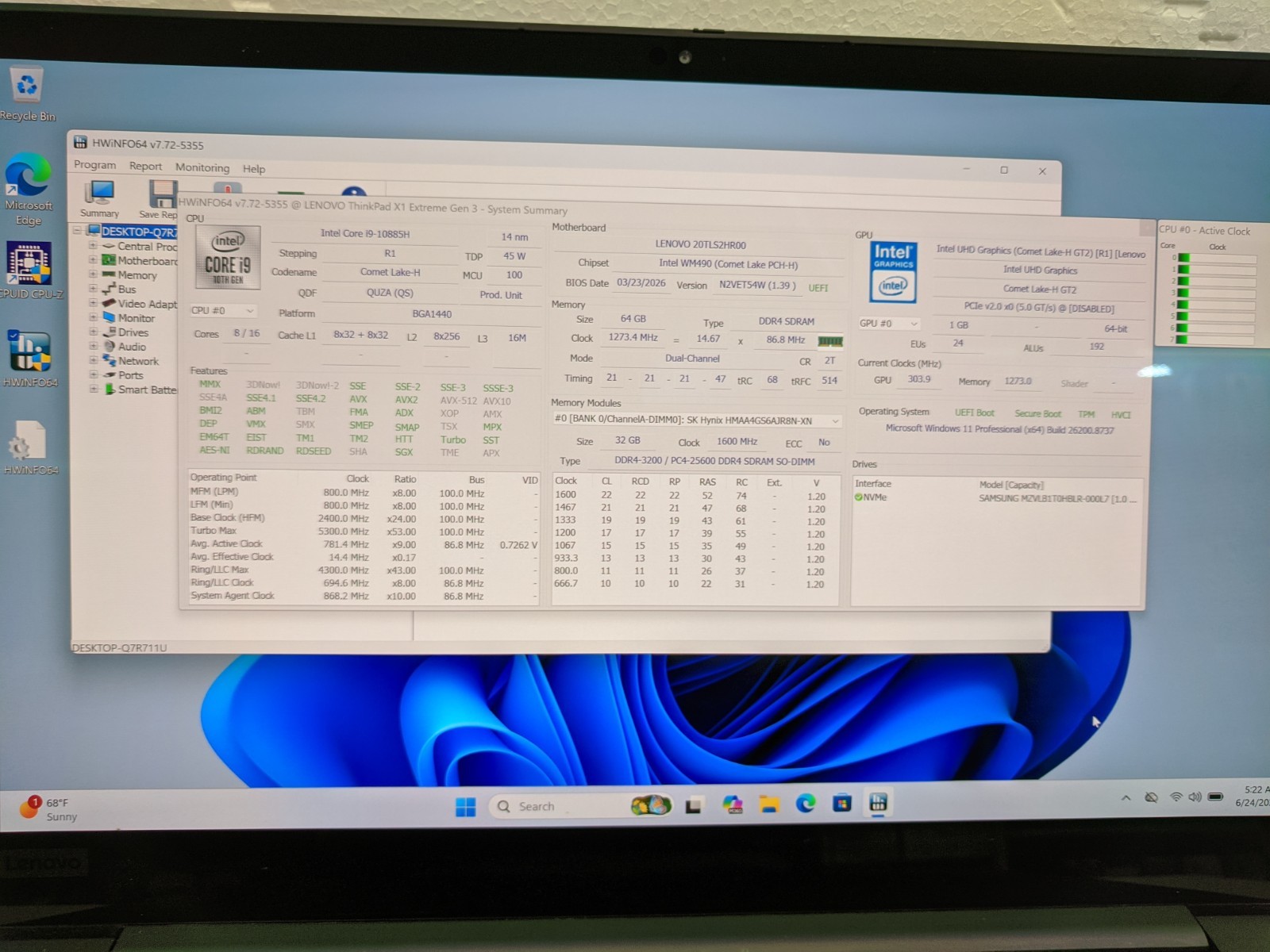Viewport: 1270px width, 952px height.
Task: Click the UEFI Boot status label
Action: click(975, 413)
